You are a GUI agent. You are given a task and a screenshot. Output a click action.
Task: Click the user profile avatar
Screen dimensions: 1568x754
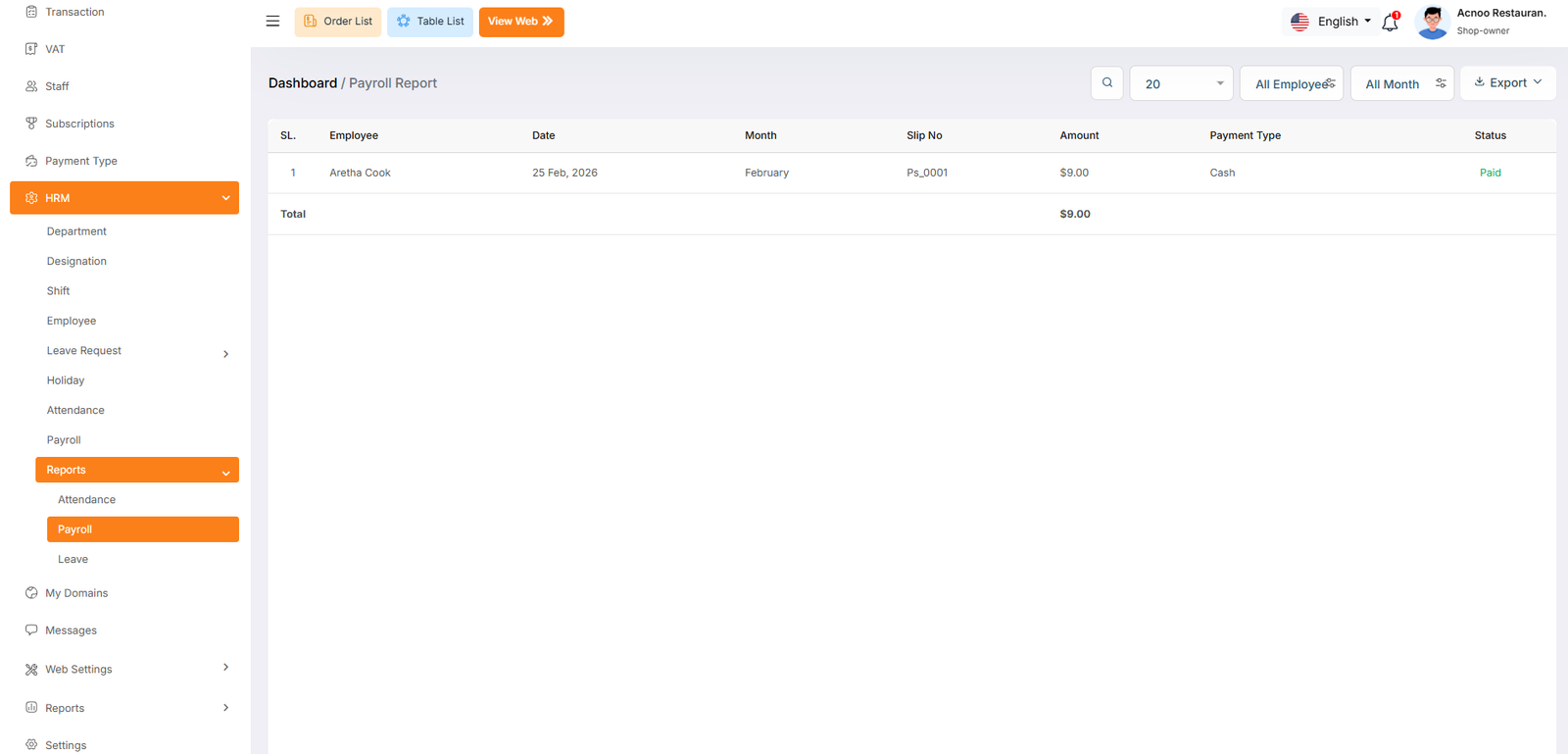1433,22
